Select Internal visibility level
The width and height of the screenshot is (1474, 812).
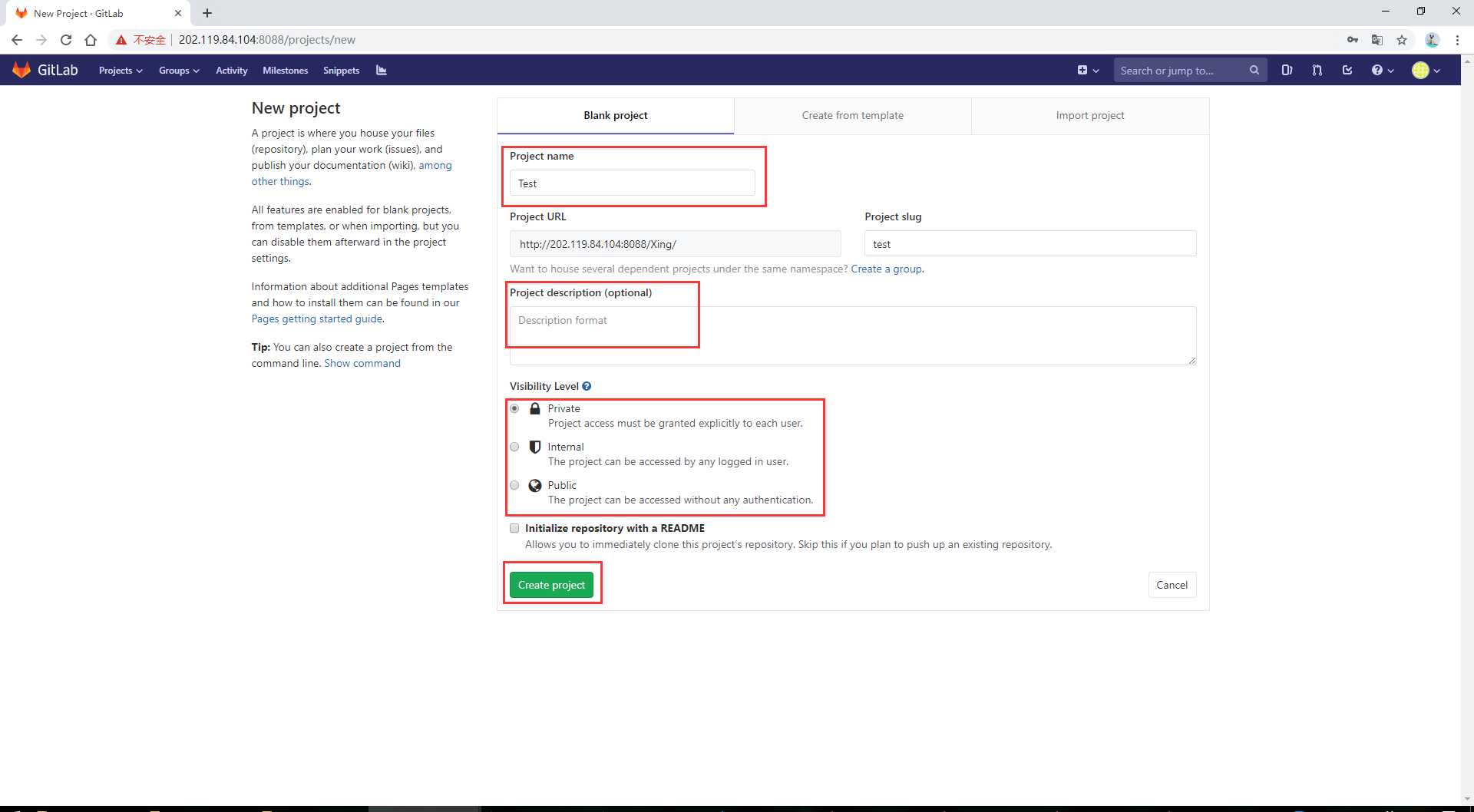click(514, 447)
